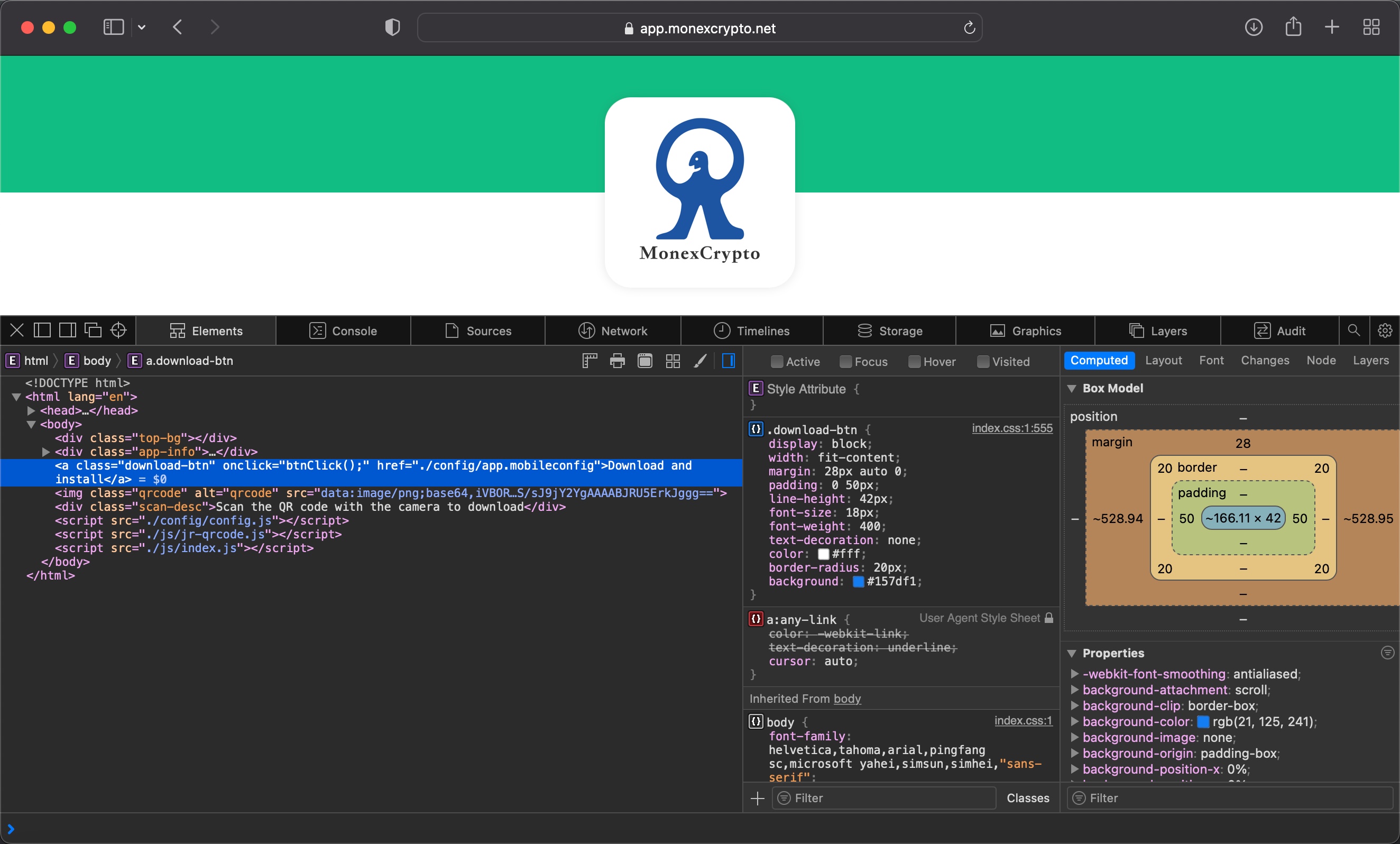This screenshot has width=1400, height=844.
Task: Expand background-clip computed property
Action: coord(1074,706)
